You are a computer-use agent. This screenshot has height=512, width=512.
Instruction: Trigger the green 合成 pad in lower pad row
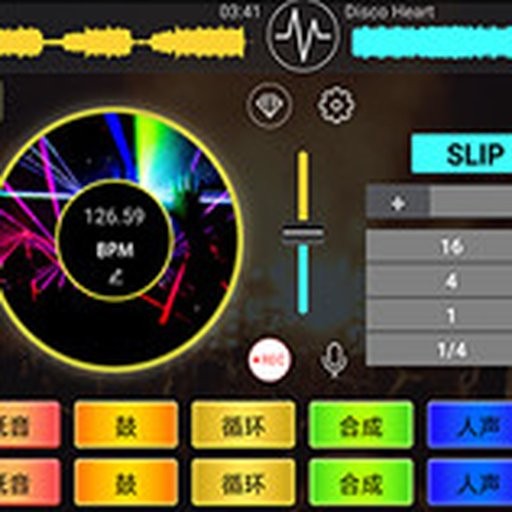tap(361, 482)
